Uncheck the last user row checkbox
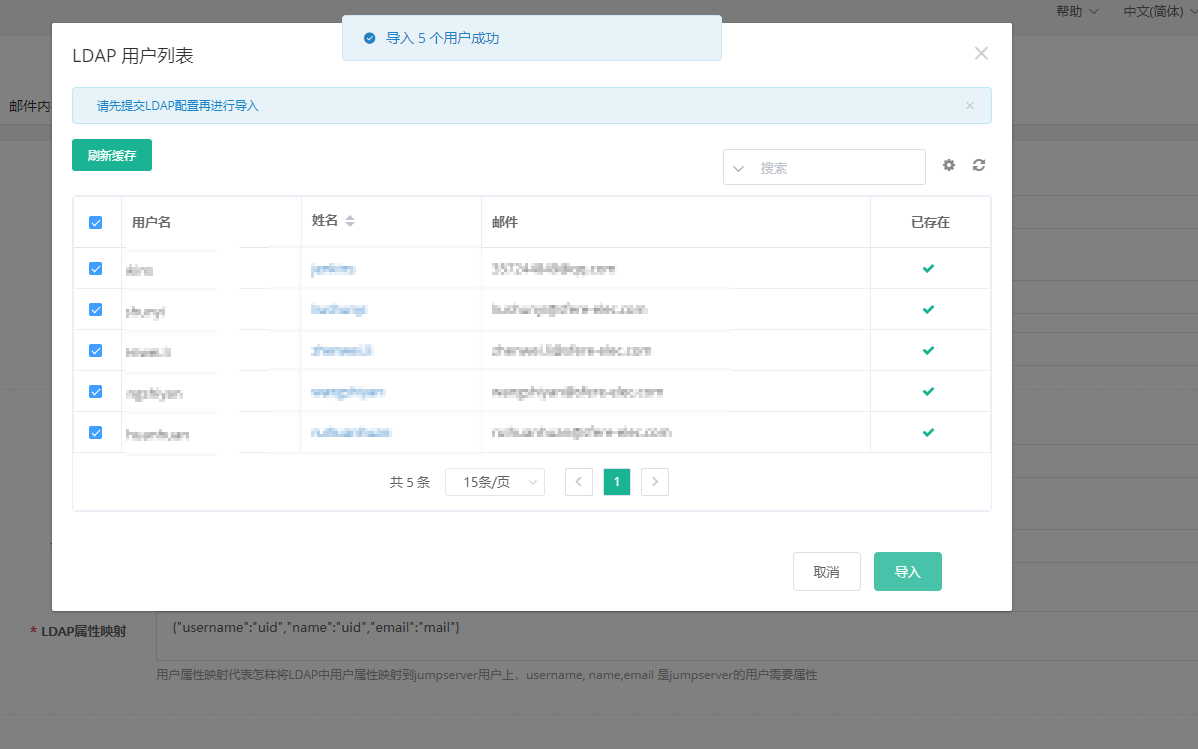Image resolution: width=1198 pixels, height=749 pixels. coord(96,432)
